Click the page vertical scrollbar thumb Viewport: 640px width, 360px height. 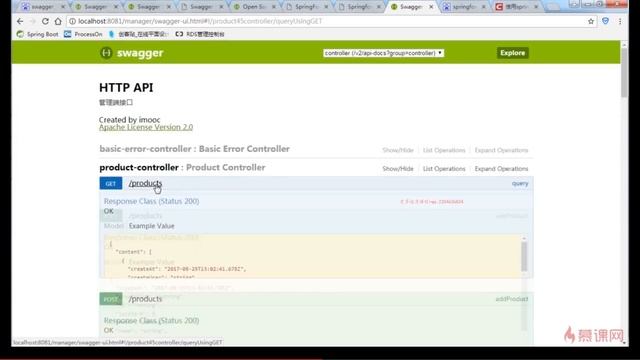(x=624, y=73)
